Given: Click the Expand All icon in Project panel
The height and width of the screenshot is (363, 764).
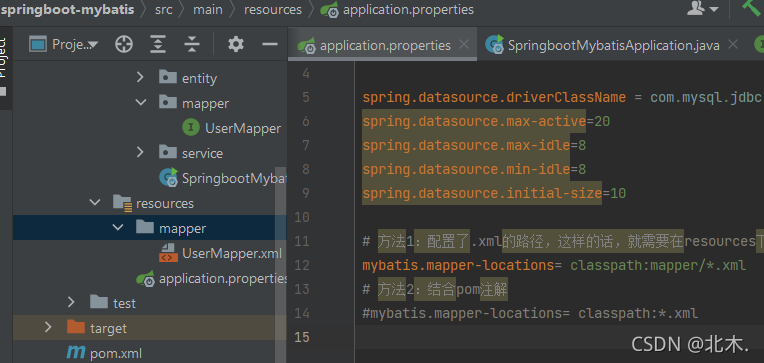Looking at the screenshot, I should tap(158, 45).
